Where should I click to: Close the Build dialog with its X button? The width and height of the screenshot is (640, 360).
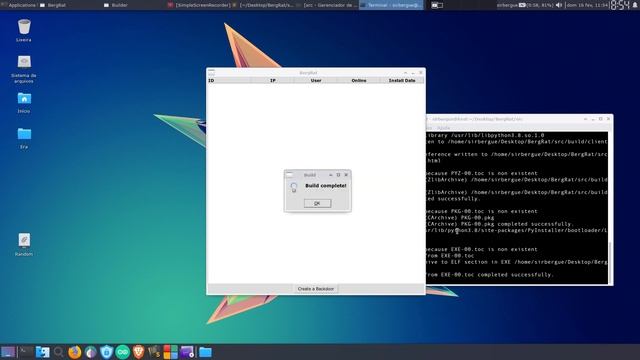pyautogui.click(x=346, y=175)
